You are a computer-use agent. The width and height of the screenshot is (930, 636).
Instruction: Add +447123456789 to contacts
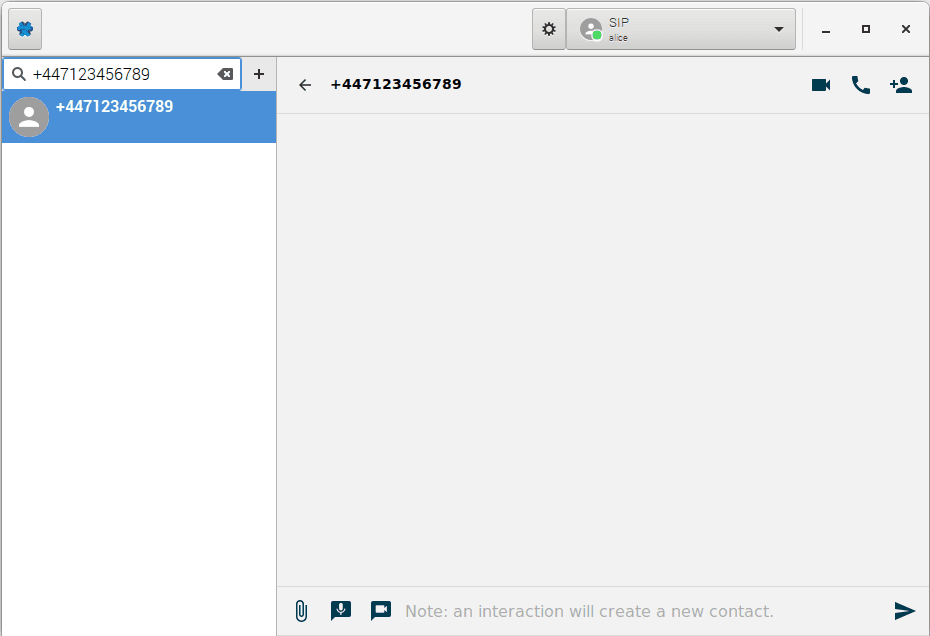pos(901,85)
